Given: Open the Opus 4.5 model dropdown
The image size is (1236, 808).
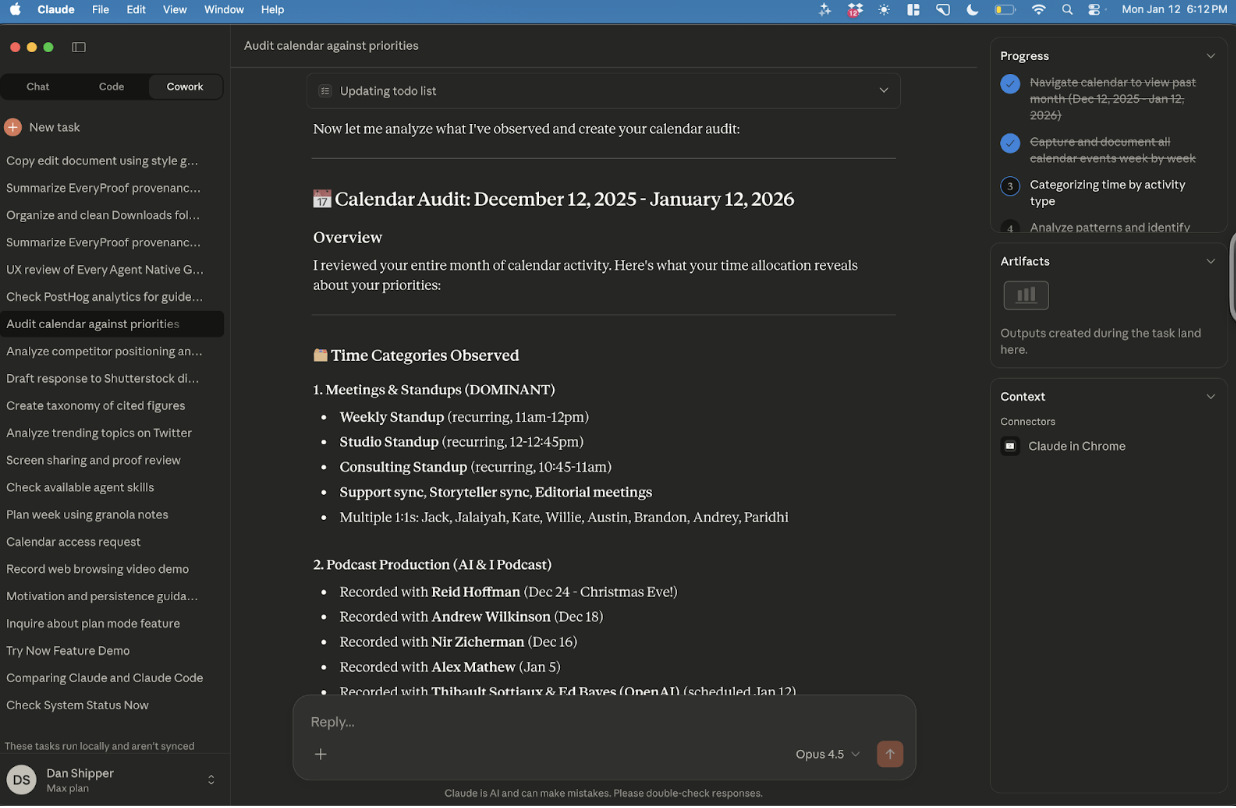Looking at the screenshot, I should [x=826, y=754].
